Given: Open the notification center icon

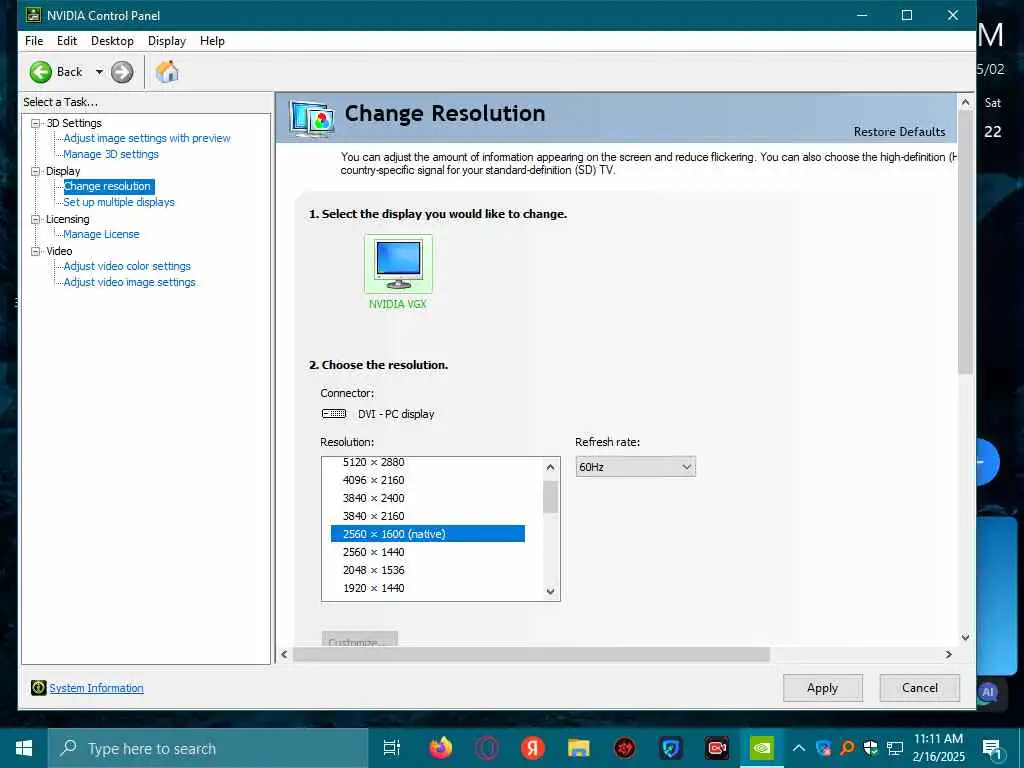Looking at the screenshot, I should click(x=992, y=749).
